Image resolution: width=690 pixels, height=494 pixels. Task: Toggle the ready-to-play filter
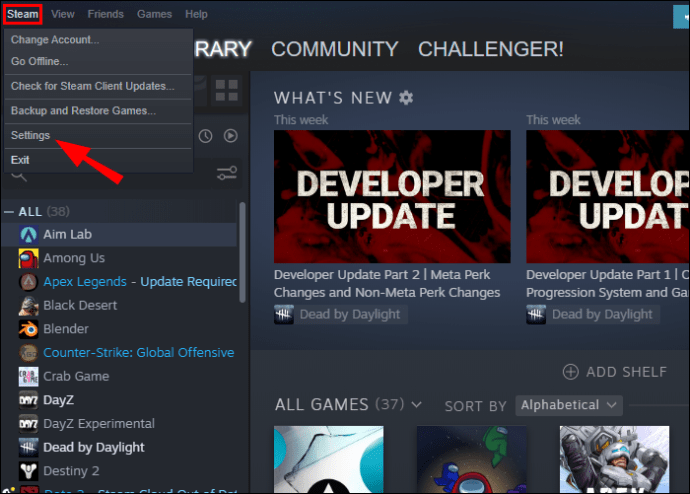coord(231,136)
